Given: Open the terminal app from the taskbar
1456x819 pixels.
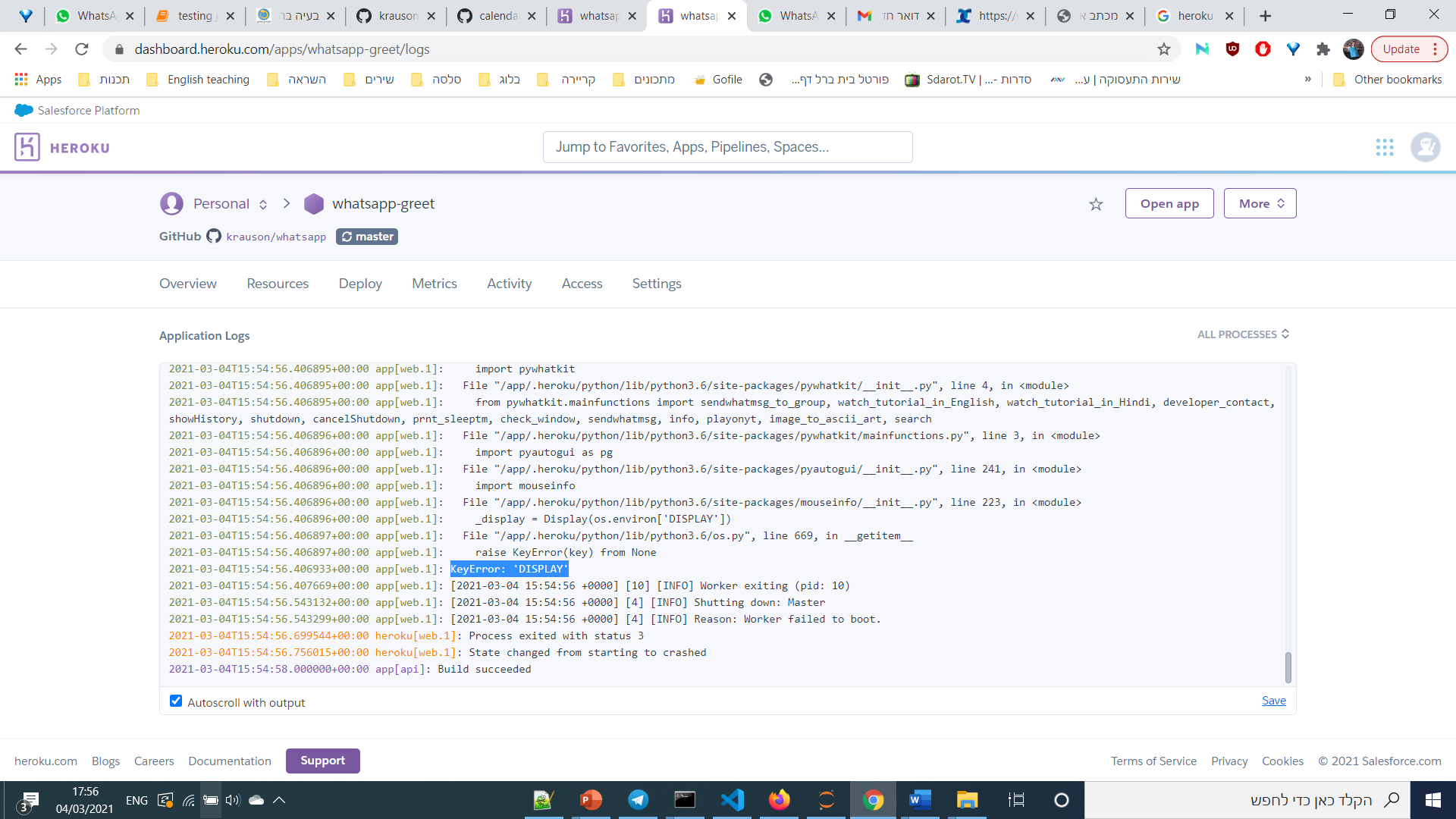Looking at the screenshot, I should tap(685, 800).
